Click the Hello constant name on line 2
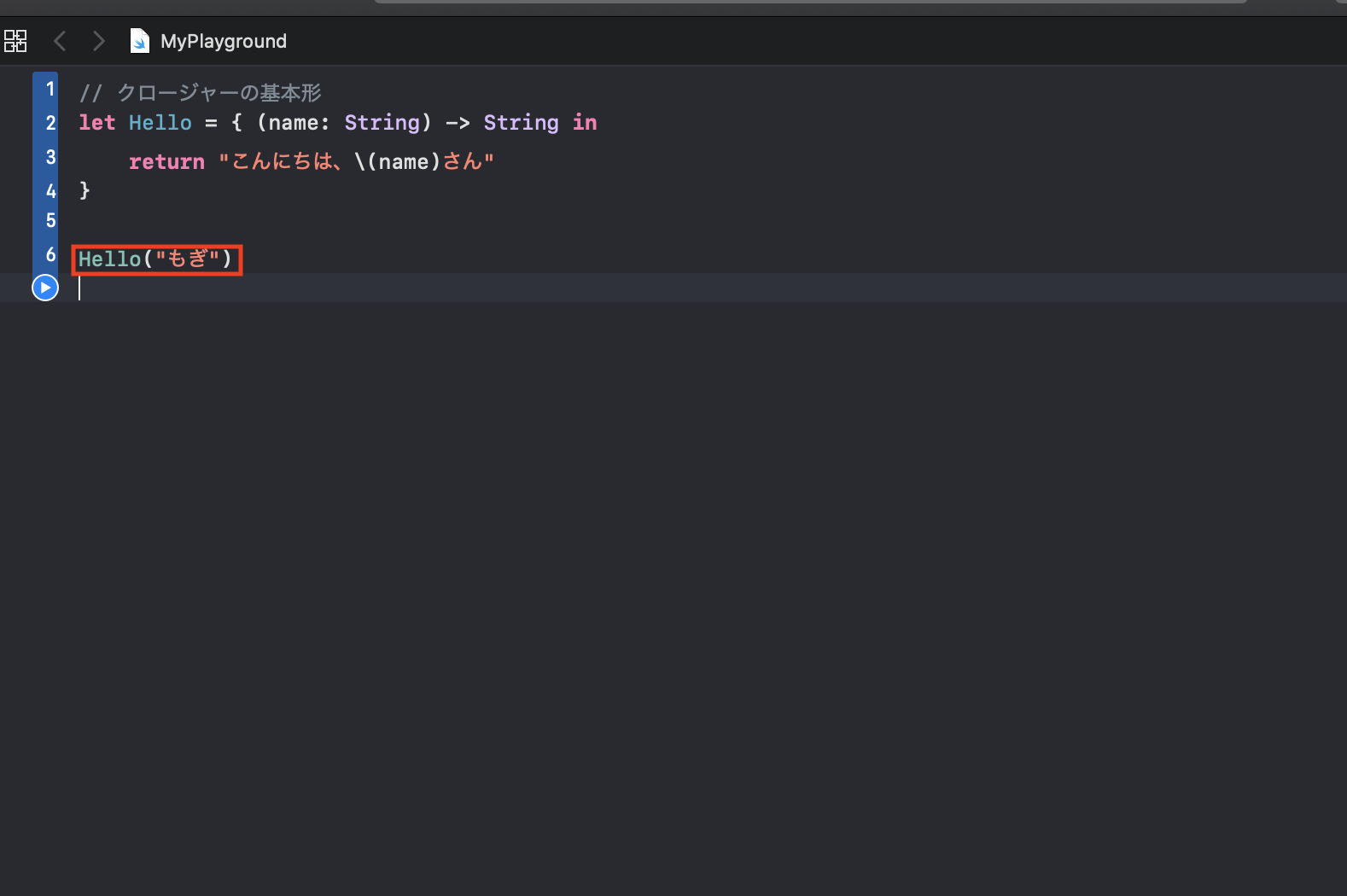 click(x=160, y=123)
